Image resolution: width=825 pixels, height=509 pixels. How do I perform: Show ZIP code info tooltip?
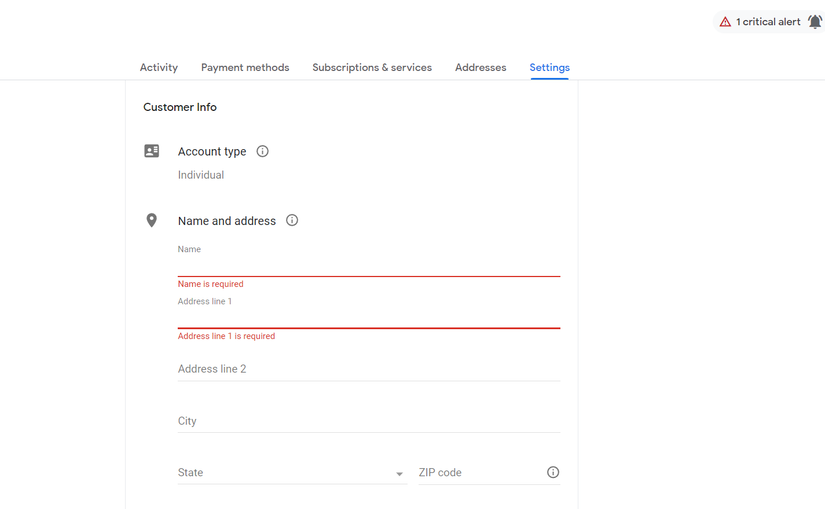pos(552,472)
